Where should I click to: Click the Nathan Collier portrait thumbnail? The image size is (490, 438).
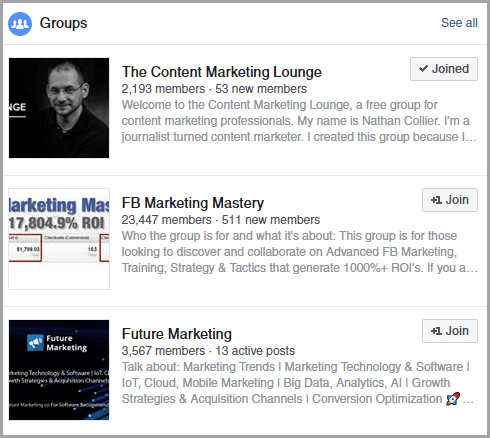(x=59, y=108)
